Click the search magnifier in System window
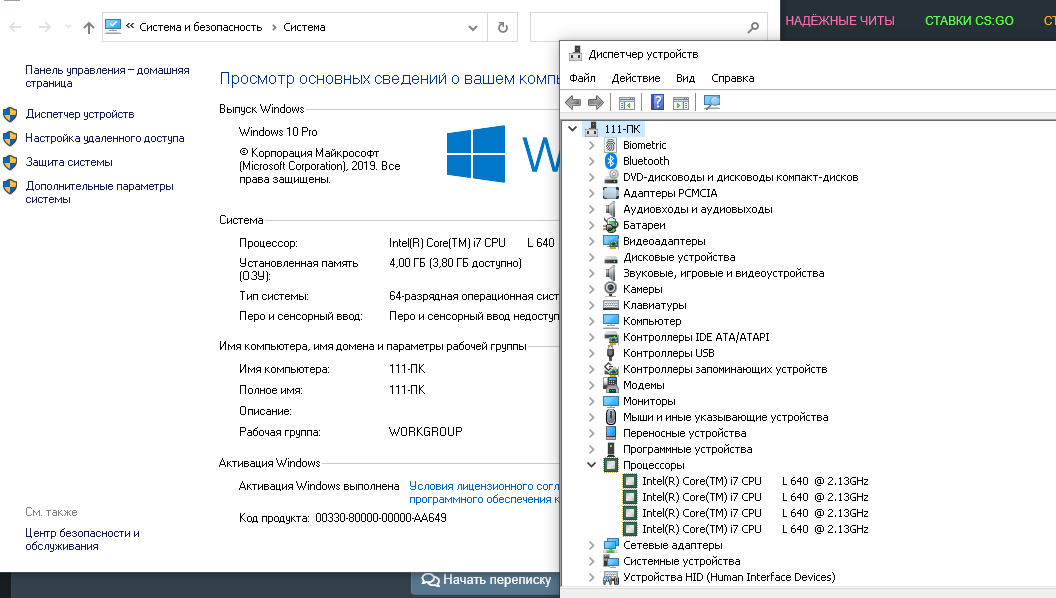 click(753, 28)
